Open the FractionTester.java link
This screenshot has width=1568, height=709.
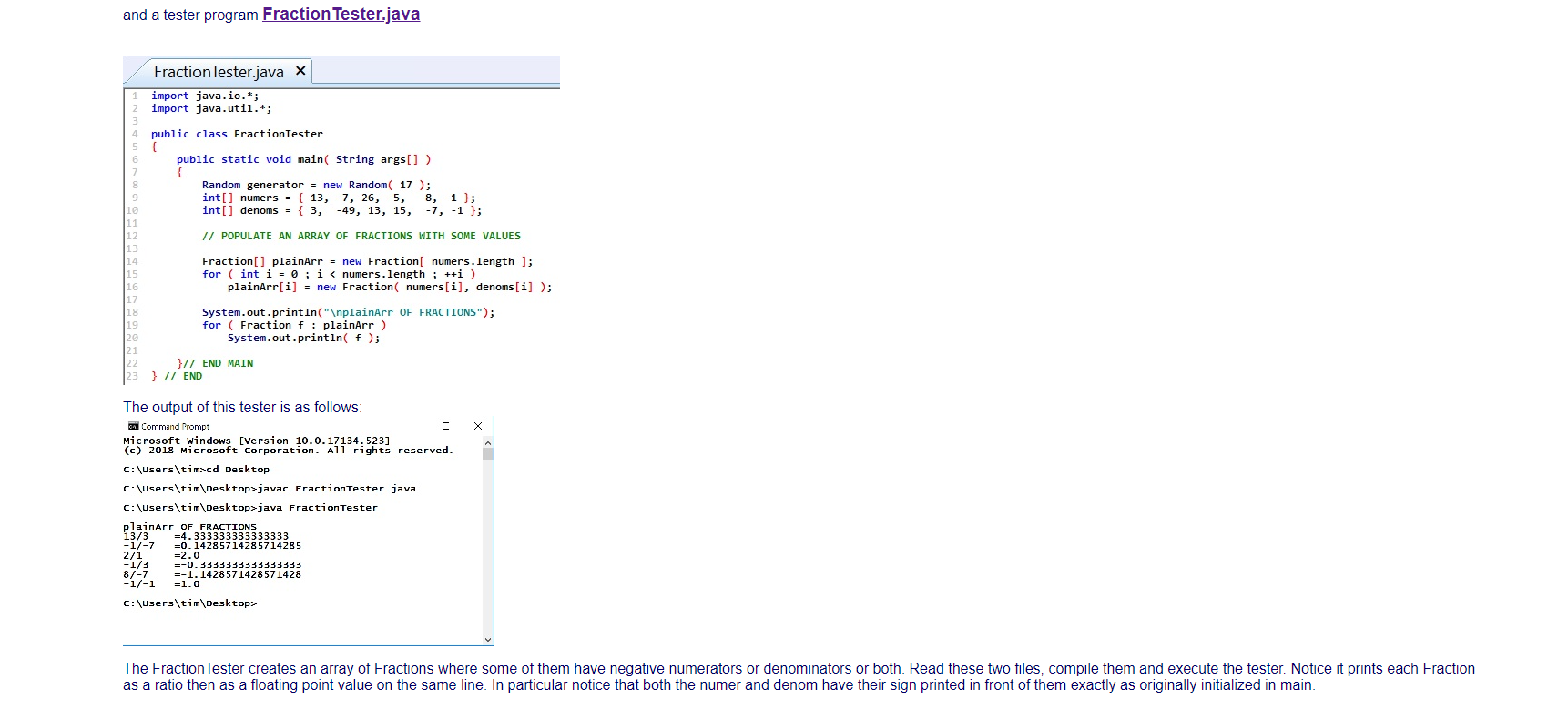point(341,15)
